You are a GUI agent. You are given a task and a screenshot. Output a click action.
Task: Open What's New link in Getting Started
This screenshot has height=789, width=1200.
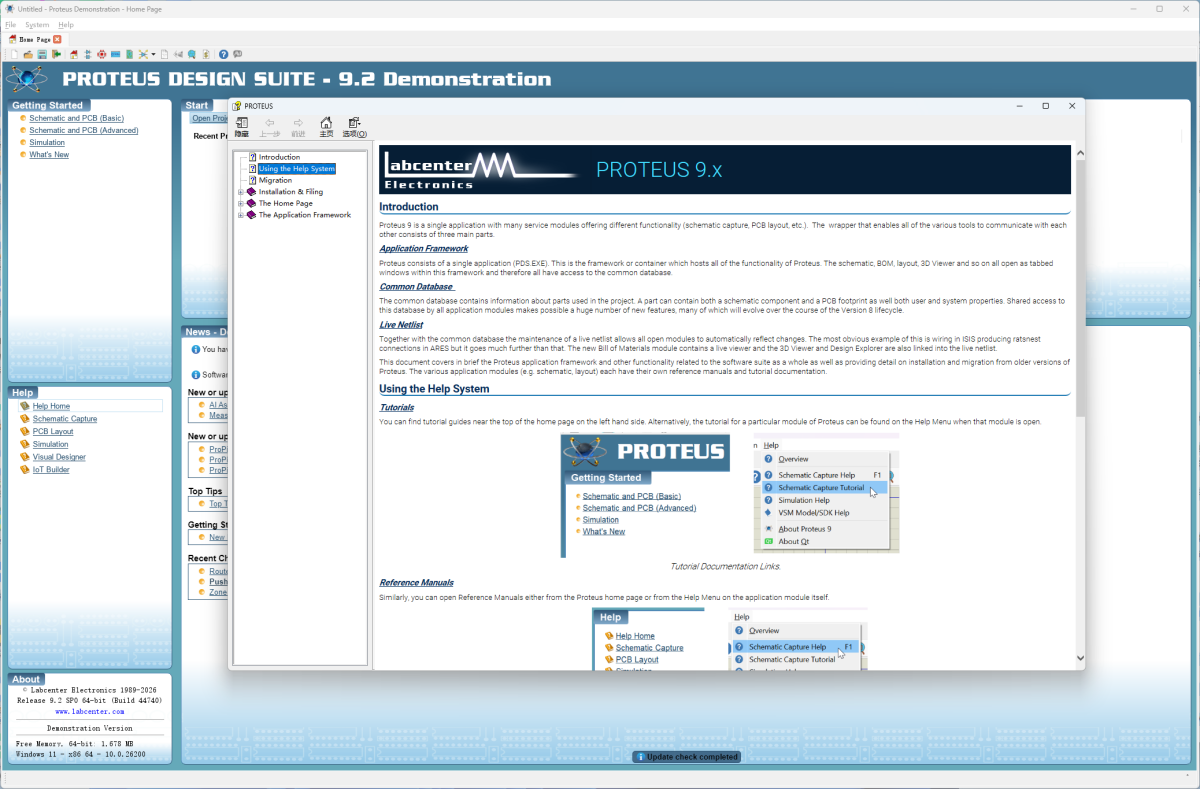coord(49,154)
